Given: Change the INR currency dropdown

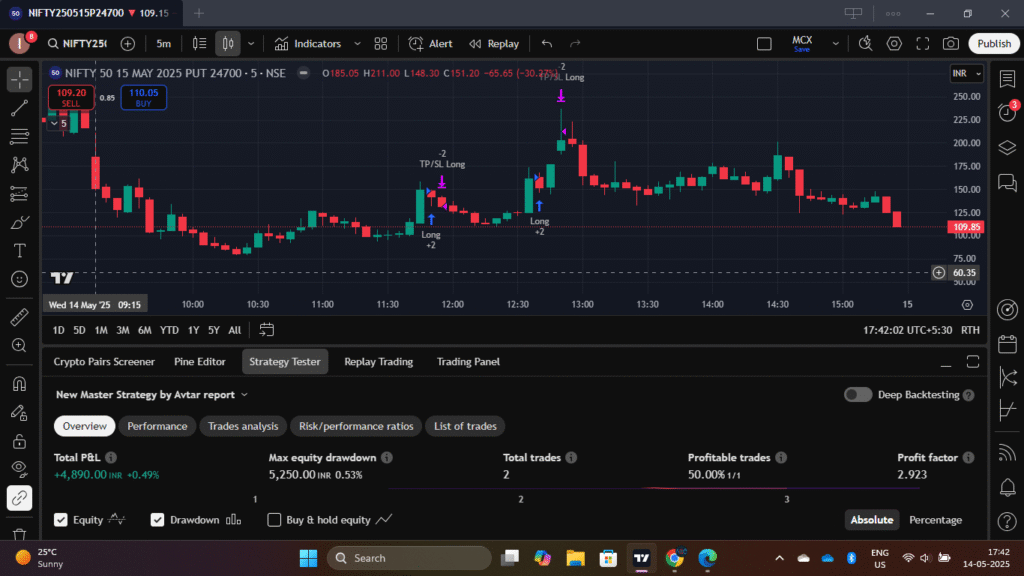Looking at the screenshot, I should (967, 73).
